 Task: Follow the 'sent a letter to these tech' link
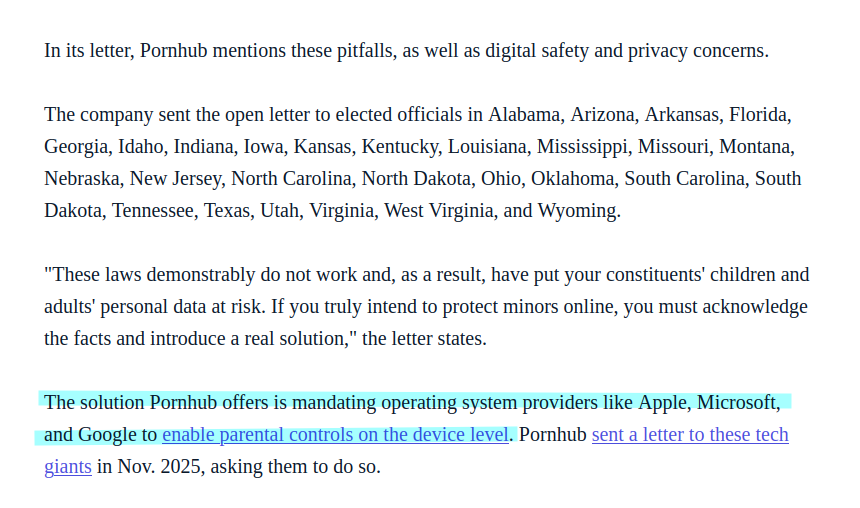point(690,434)
